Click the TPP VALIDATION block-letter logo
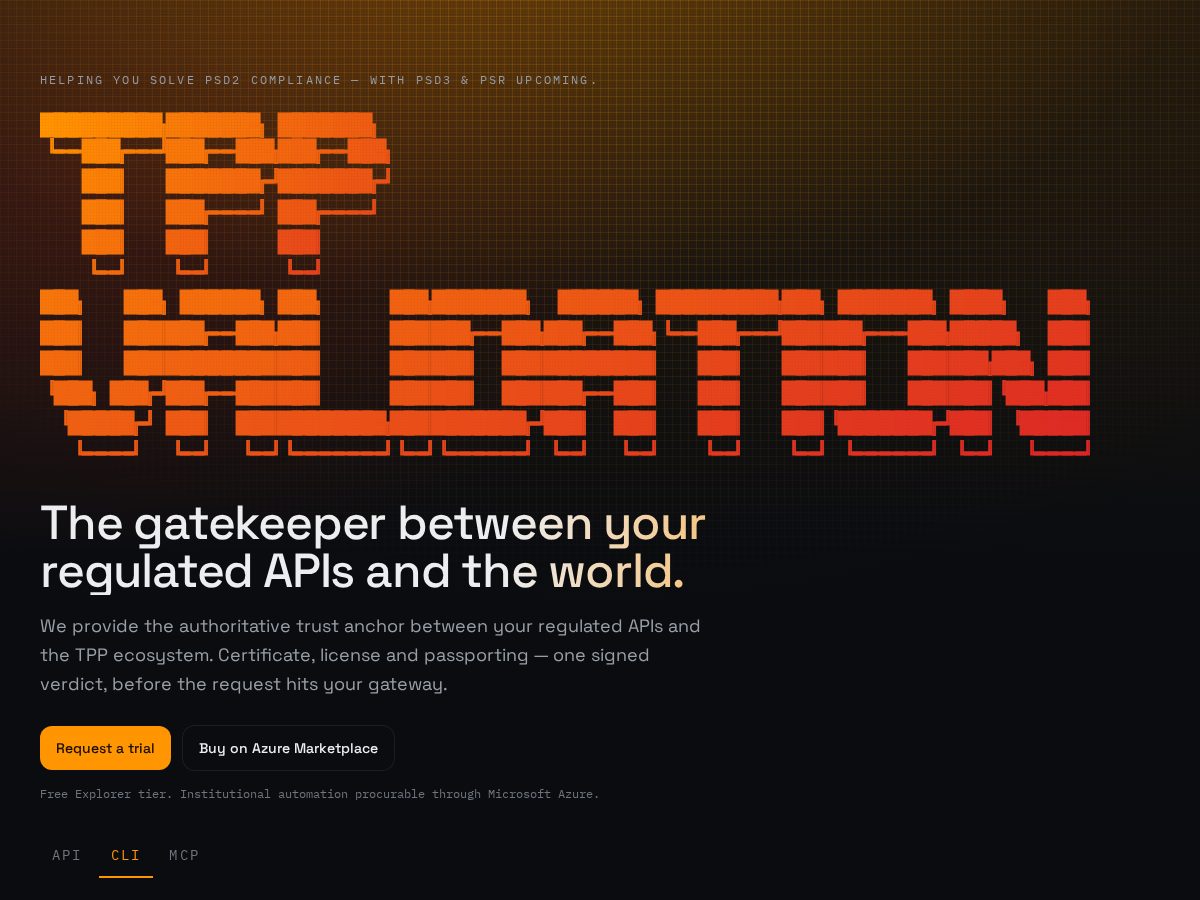Screen dimensions: 1200x900 point(565,284)
